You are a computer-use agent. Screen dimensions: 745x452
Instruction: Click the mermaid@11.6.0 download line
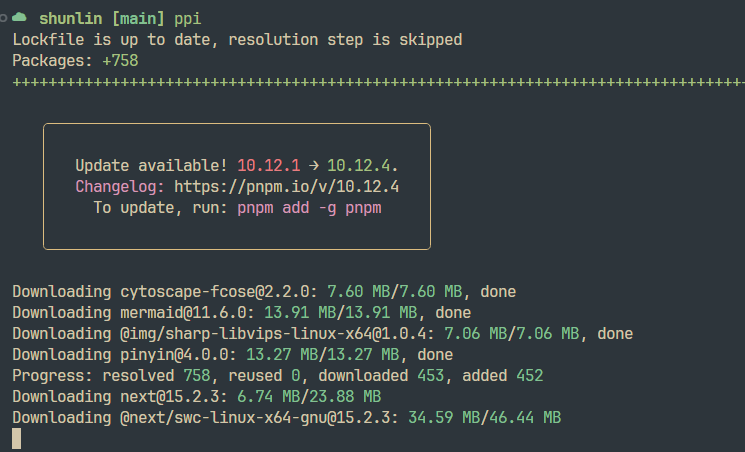click(242, 313)
